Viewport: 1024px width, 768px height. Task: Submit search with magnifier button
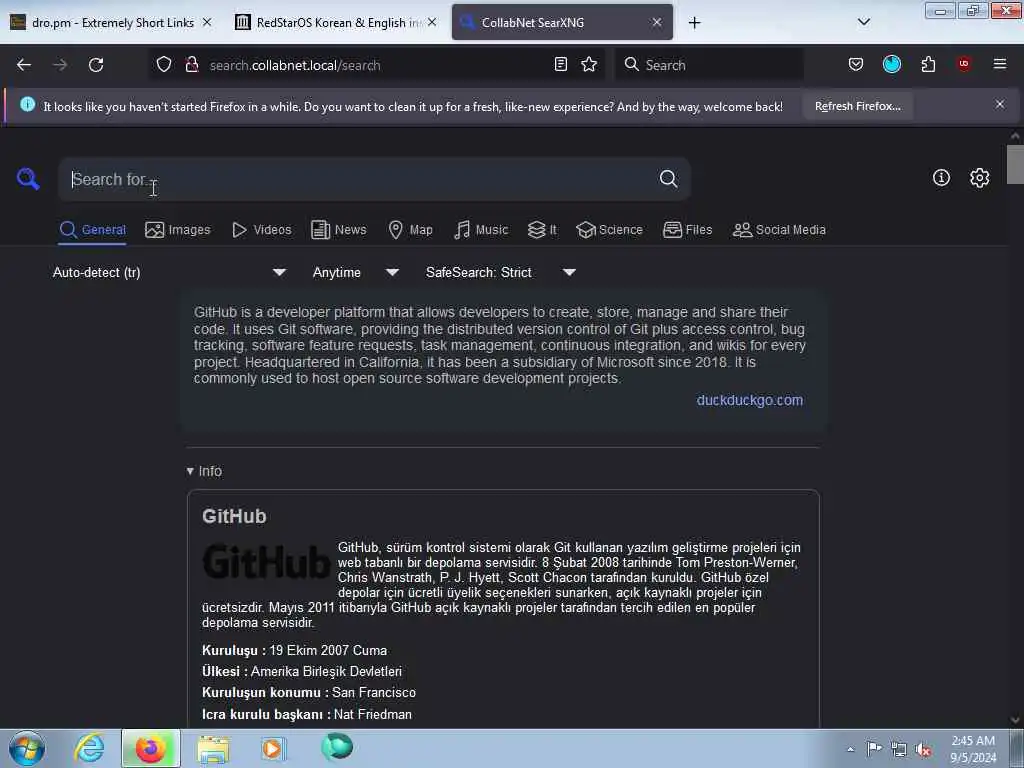point(668,178)
